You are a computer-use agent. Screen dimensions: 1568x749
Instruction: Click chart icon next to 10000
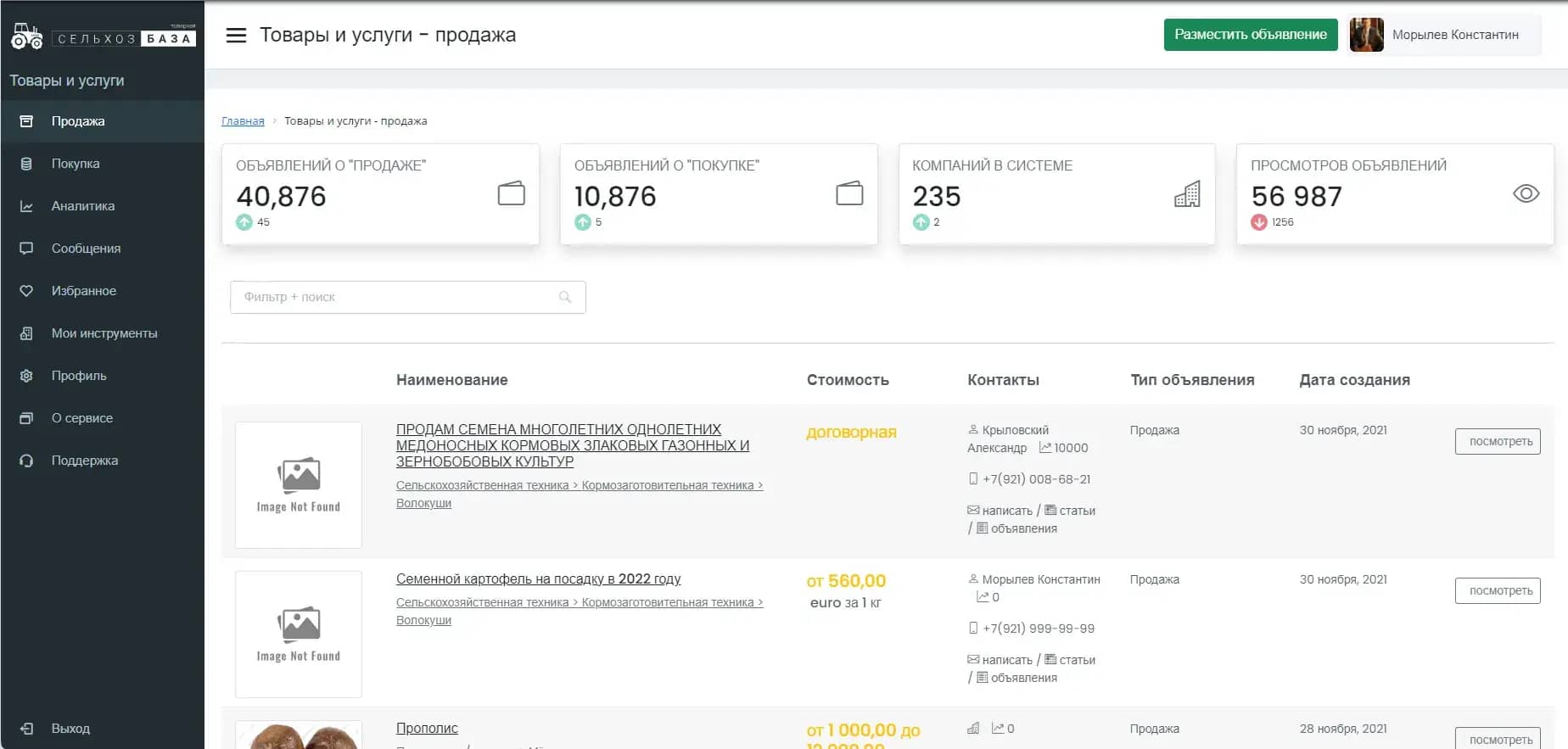point(1045,448)
